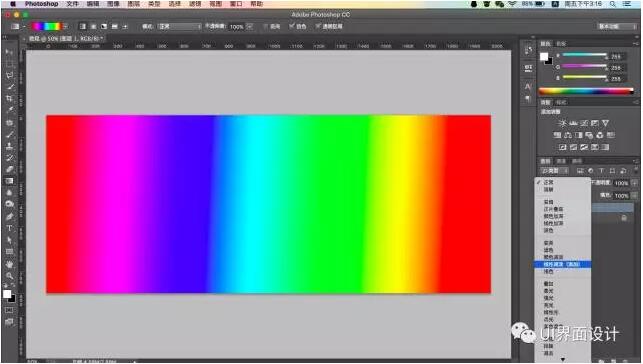Open the gradient preset picker arrow

tap(65, 26)
